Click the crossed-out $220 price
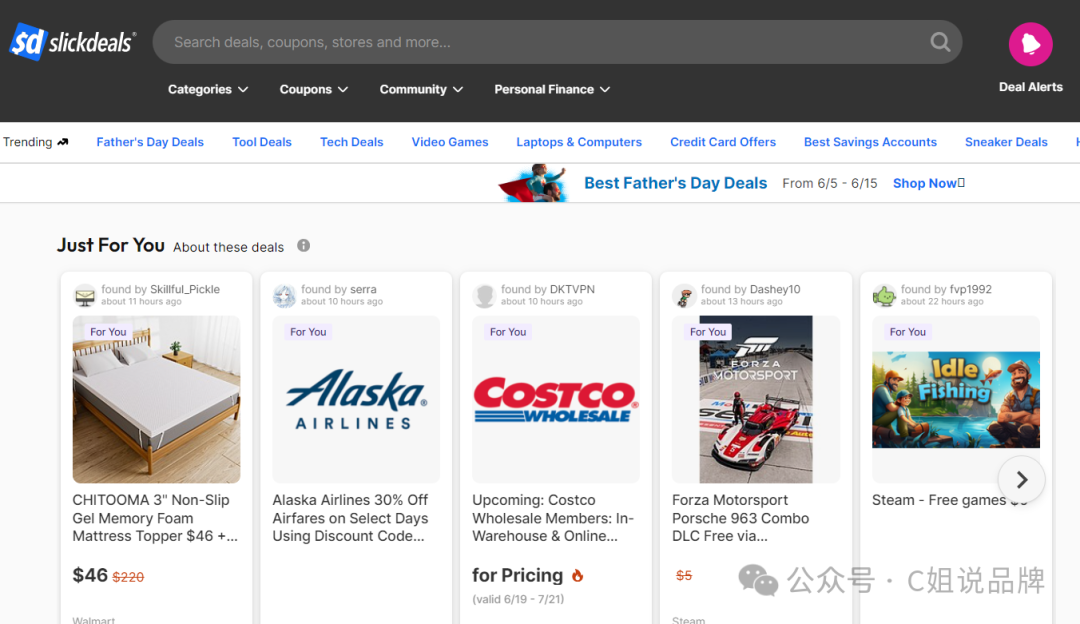1080x624 pixels. 128,577
